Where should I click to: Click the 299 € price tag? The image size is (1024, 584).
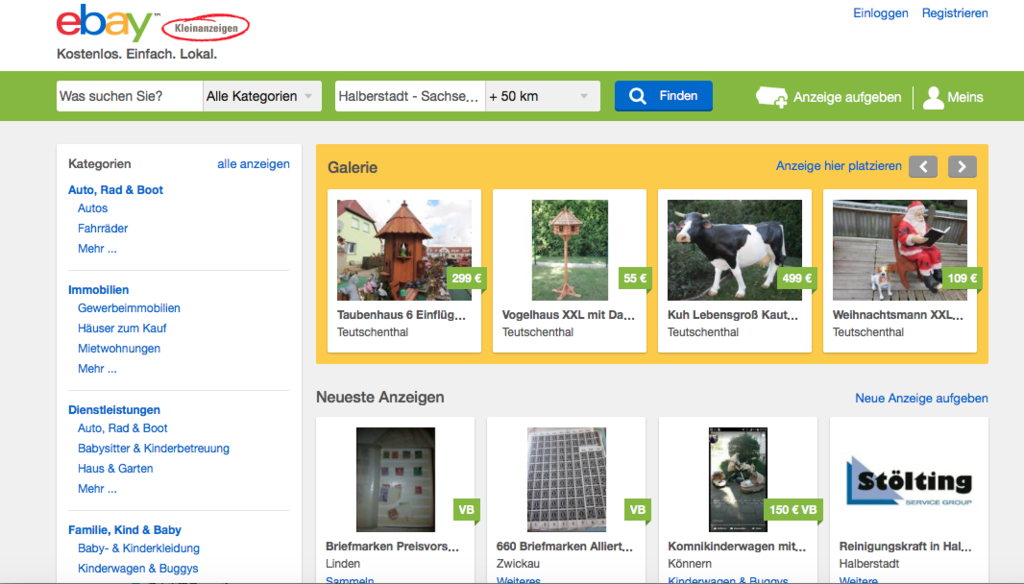point(466,279)
